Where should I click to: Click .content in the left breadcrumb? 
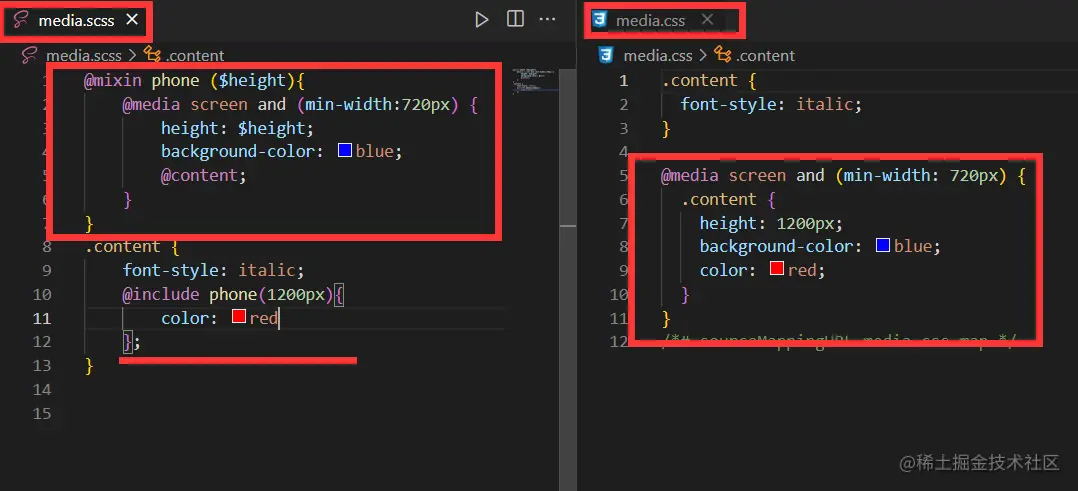(195, 56)
